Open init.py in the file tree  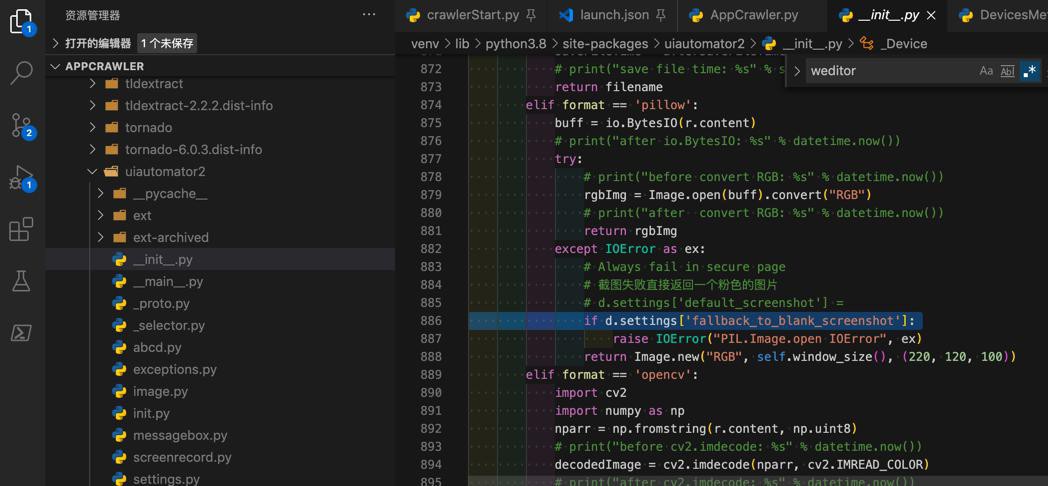221,413
